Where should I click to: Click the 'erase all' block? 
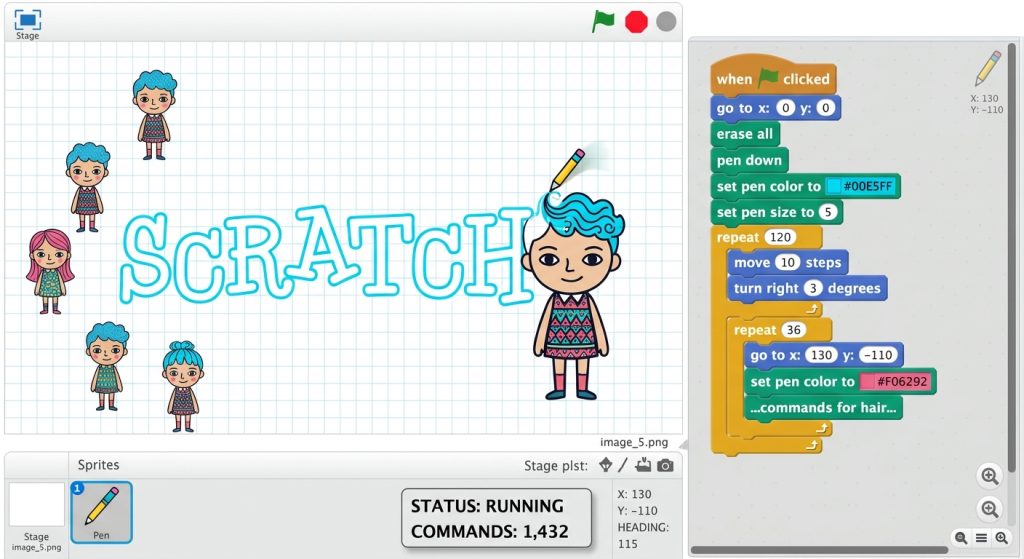pyautogui.click(x=744, y=134)
